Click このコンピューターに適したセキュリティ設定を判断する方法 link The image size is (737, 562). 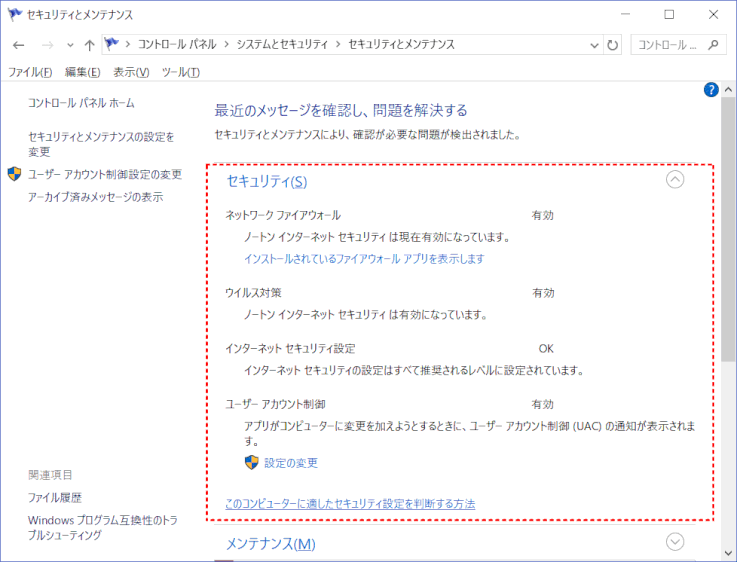tap(350, 503)
